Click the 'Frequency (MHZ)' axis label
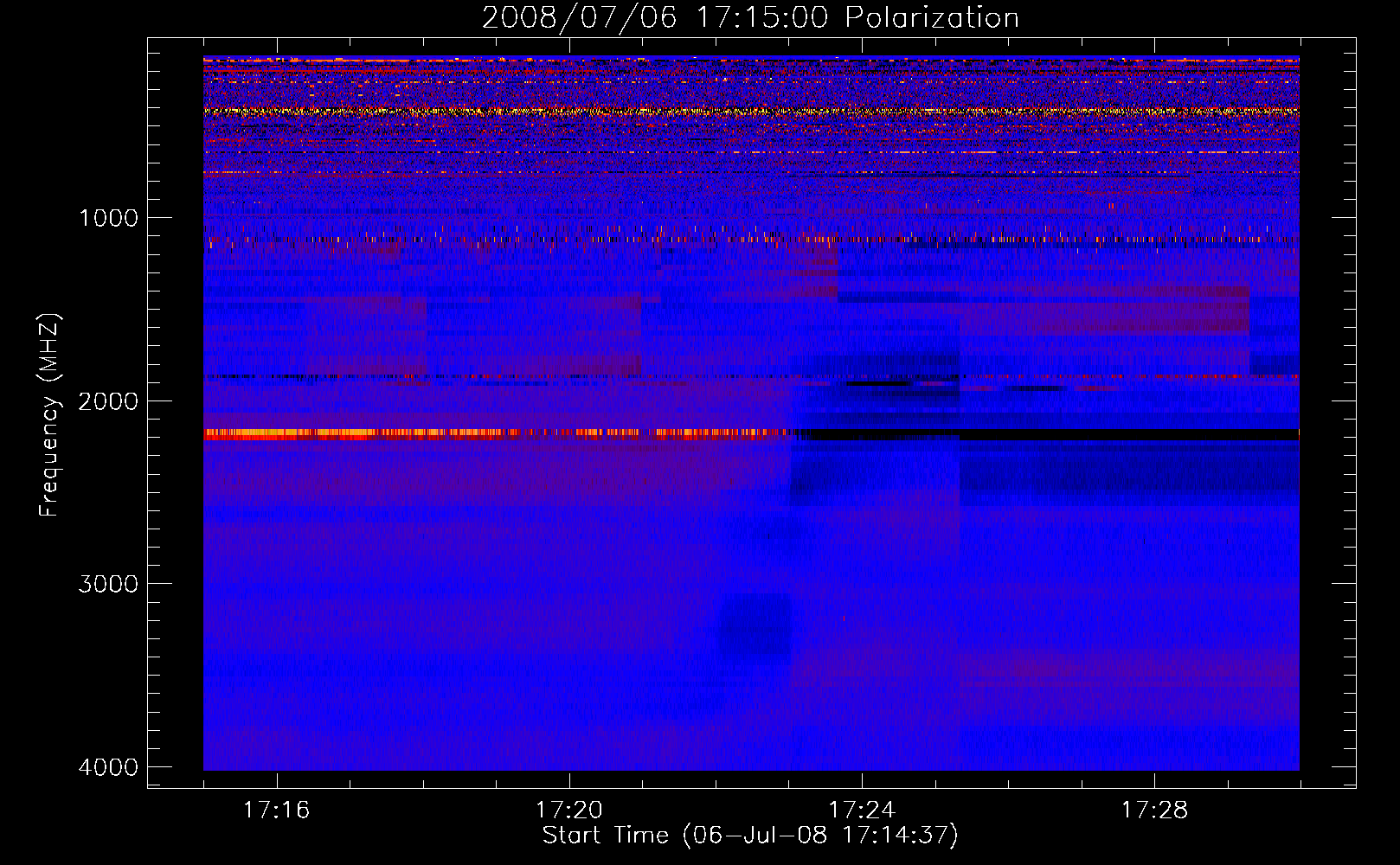 tap(49, 415)
